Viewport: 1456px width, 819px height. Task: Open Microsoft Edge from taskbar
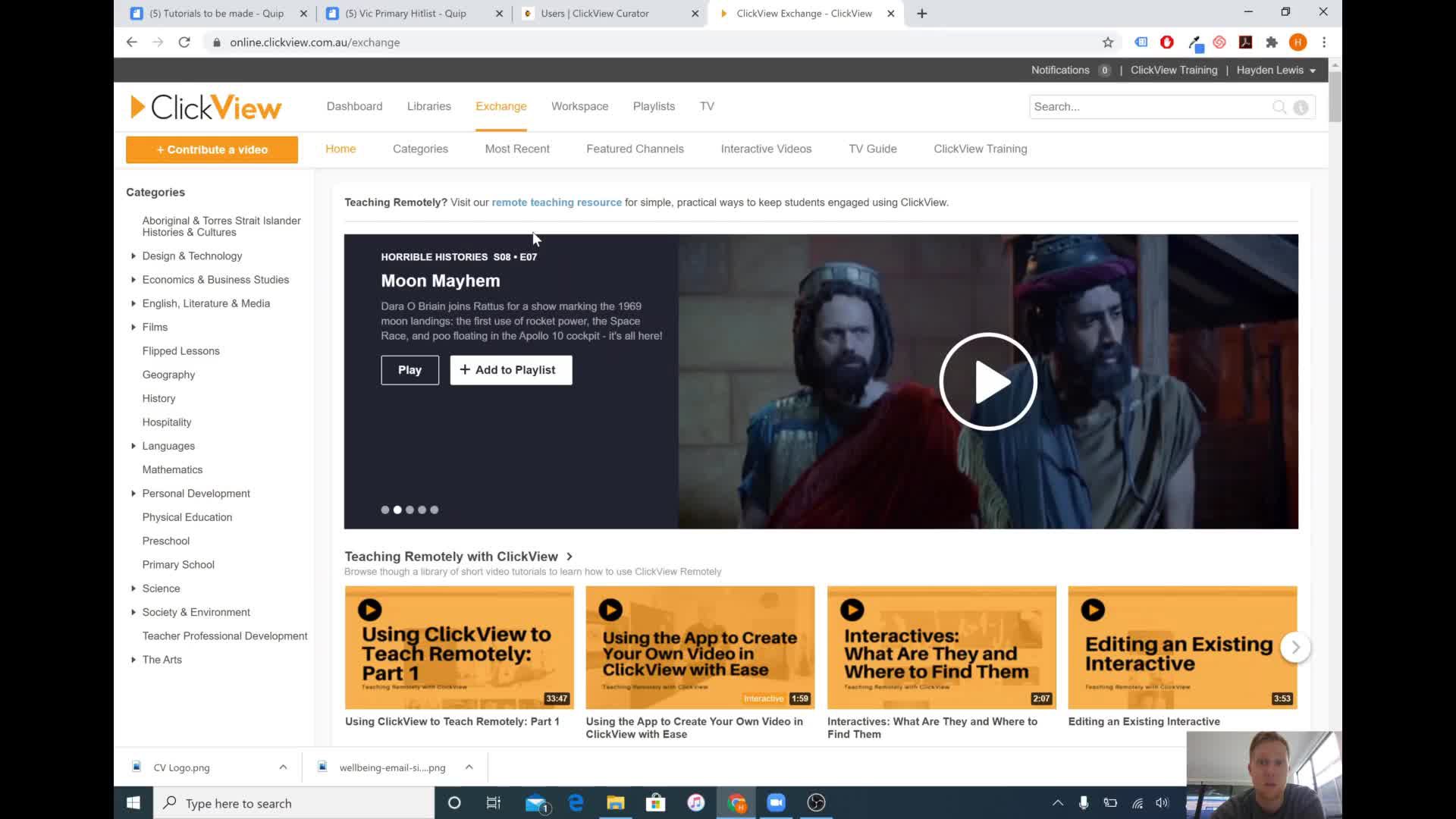576,802
